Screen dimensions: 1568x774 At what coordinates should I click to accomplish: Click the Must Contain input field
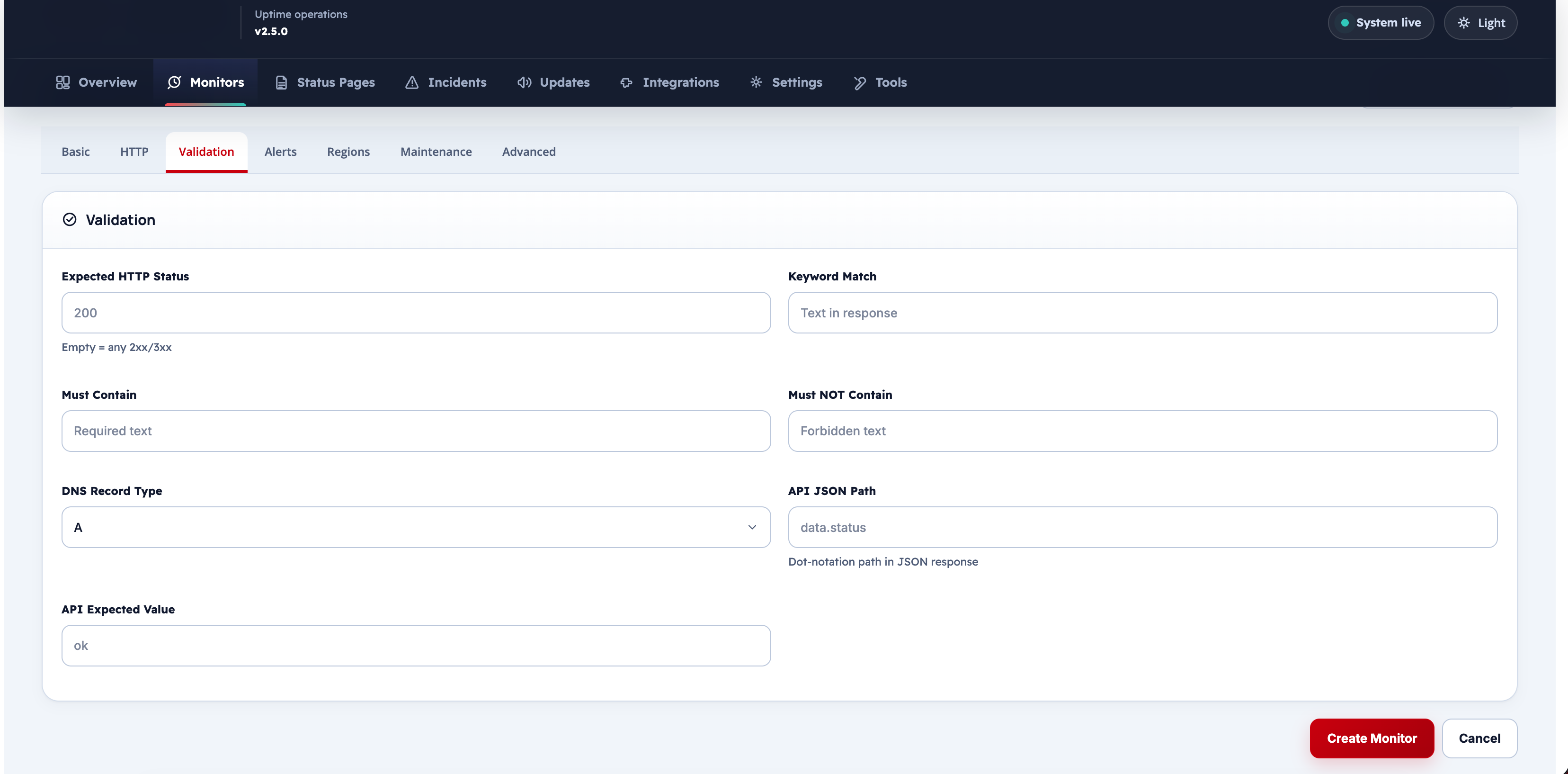416,431
